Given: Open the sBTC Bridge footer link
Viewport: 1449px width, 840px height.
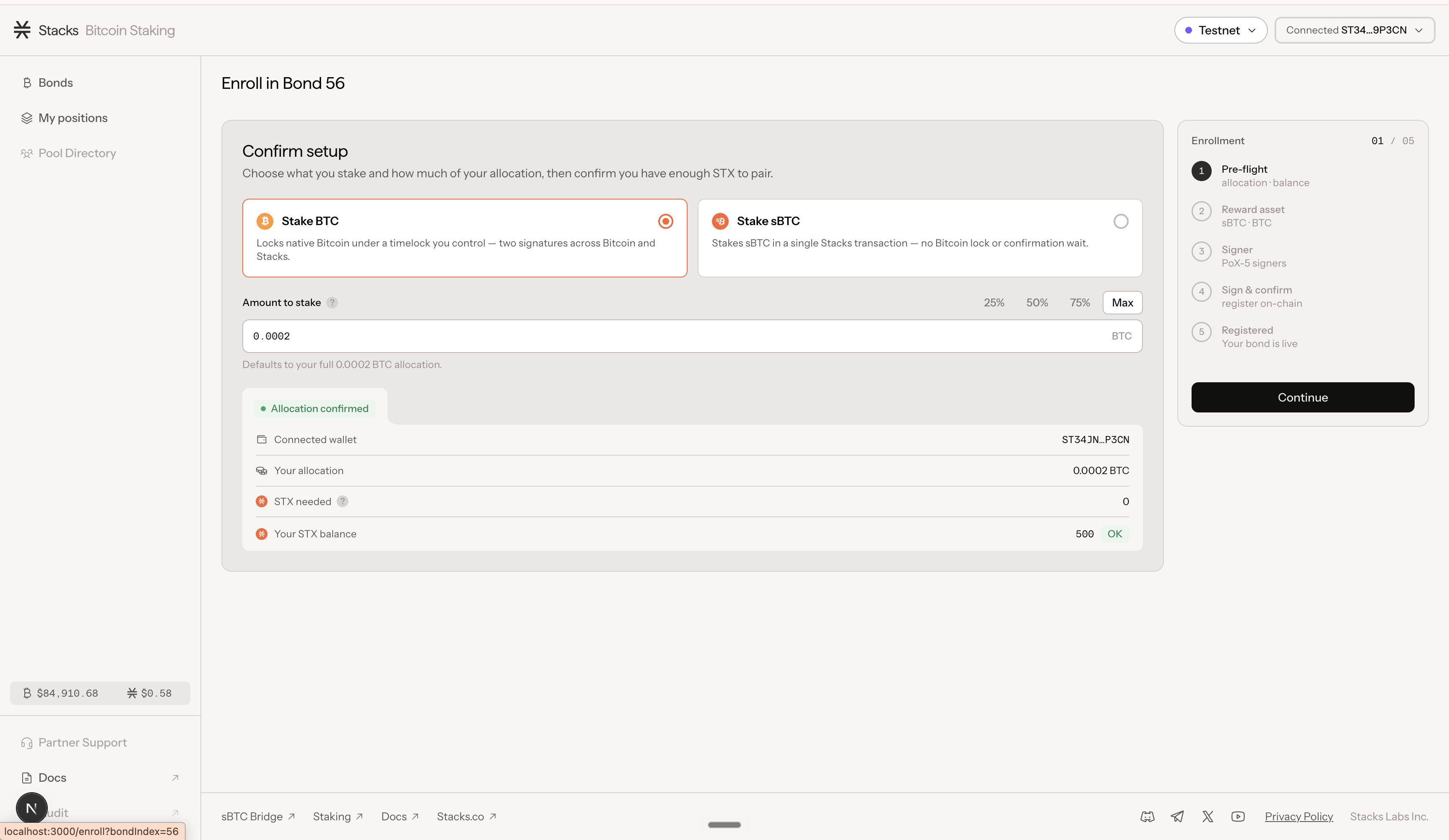Looking at the screenshot, I should [258, 817].
